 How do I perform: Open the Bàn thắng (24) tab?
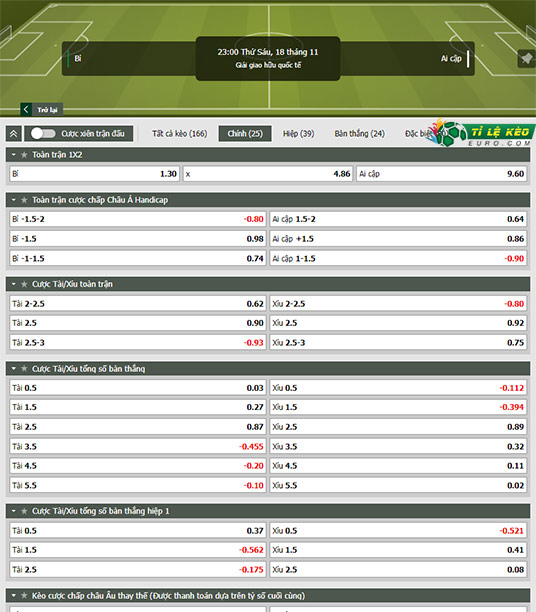point(360,134)
